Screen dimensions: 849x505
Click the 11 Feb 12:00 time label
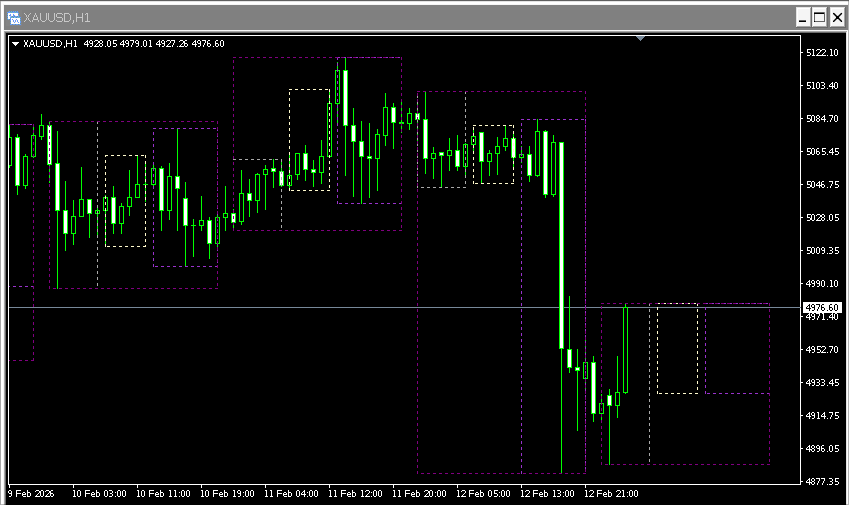pos(355,494)
